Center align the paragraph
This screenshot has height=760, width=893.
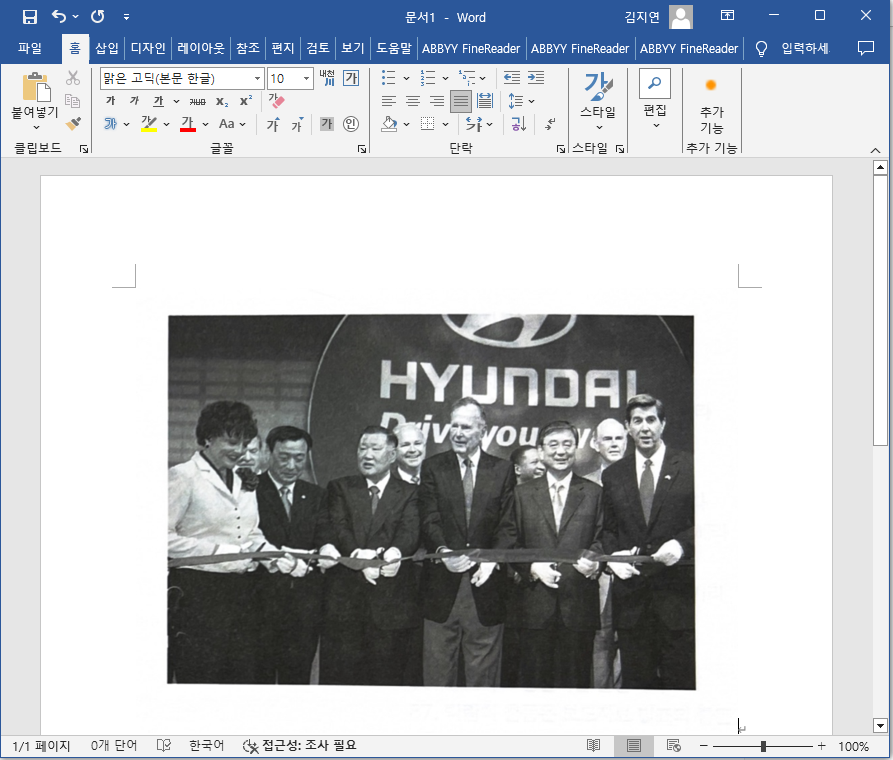click(413, 101)
